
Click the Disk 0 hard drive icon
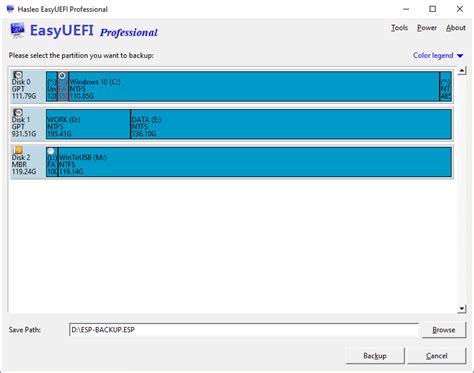[x=18, y=75]
